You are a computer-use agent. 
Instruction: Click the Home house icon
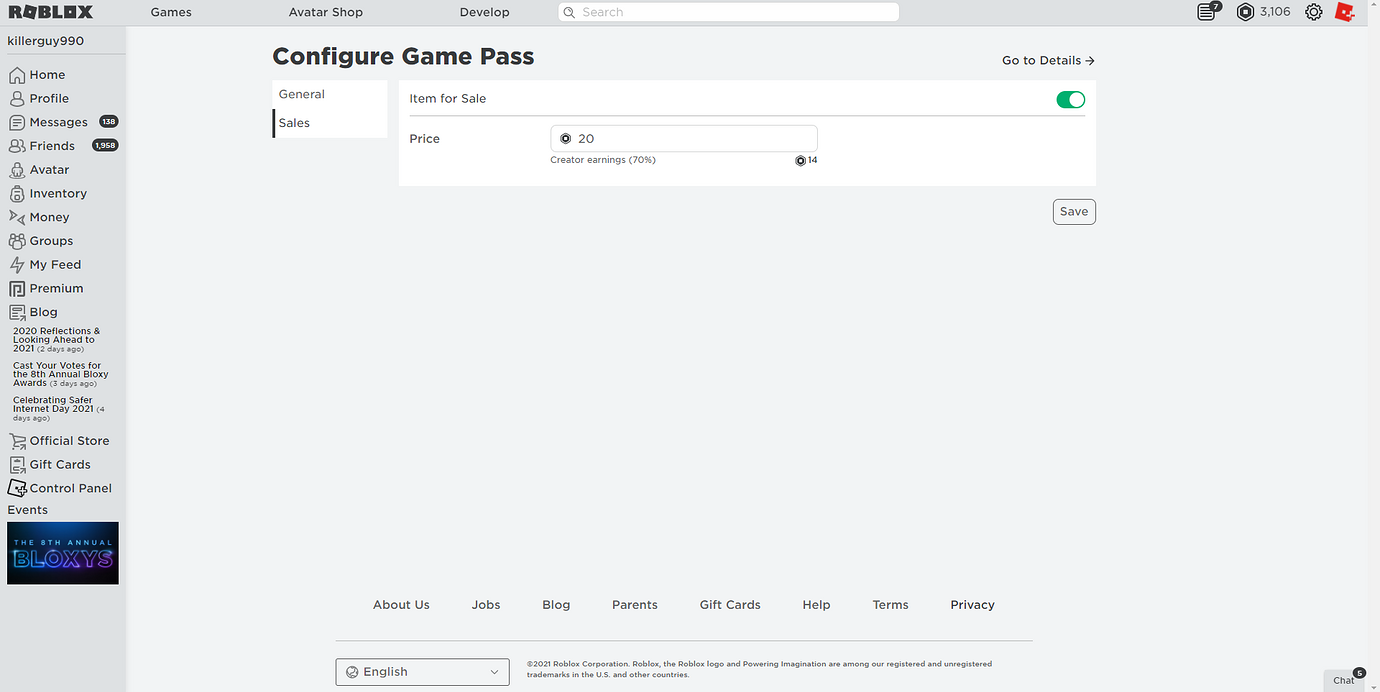17,75
